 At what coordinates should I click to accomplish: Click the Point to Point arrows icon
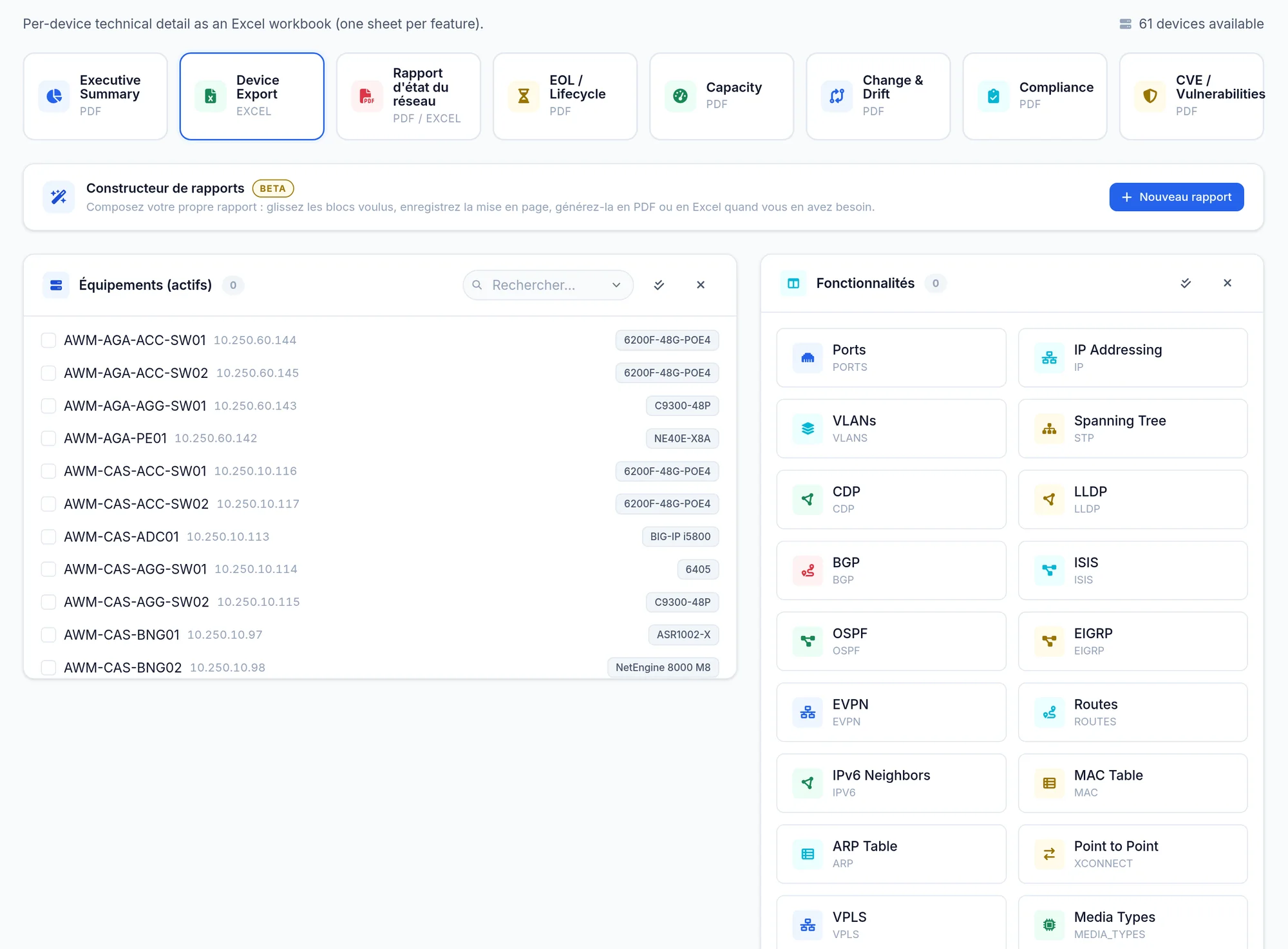coord(1049,854)
